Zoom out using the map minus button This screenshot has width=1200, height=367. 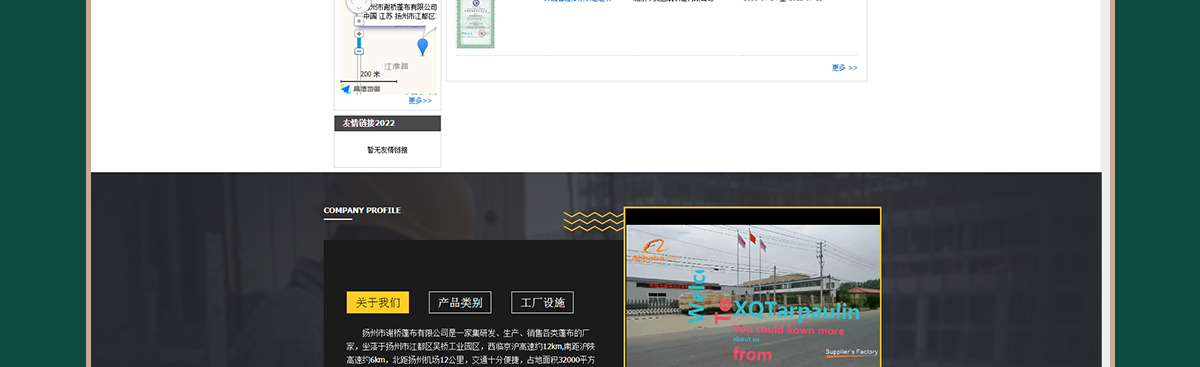(x=359, y=51)
